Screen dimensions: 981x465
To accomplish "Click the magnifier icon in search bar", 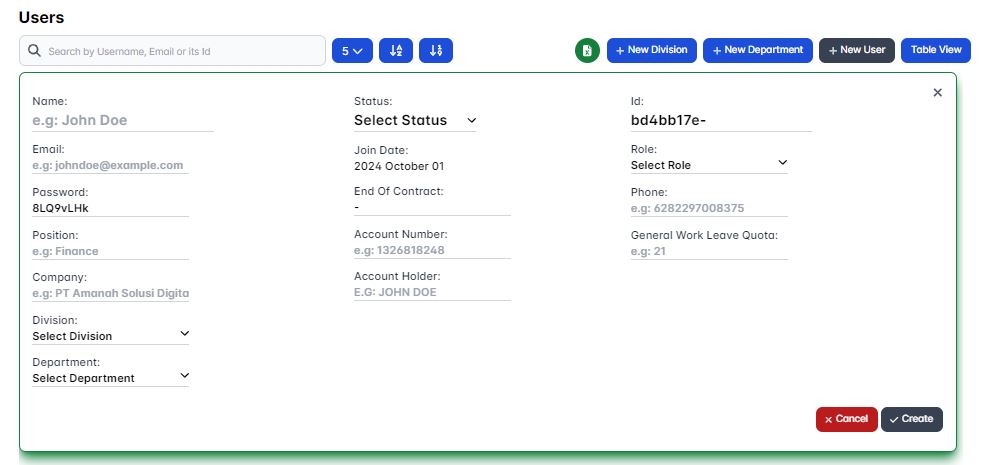I will (x=34, y=50).
